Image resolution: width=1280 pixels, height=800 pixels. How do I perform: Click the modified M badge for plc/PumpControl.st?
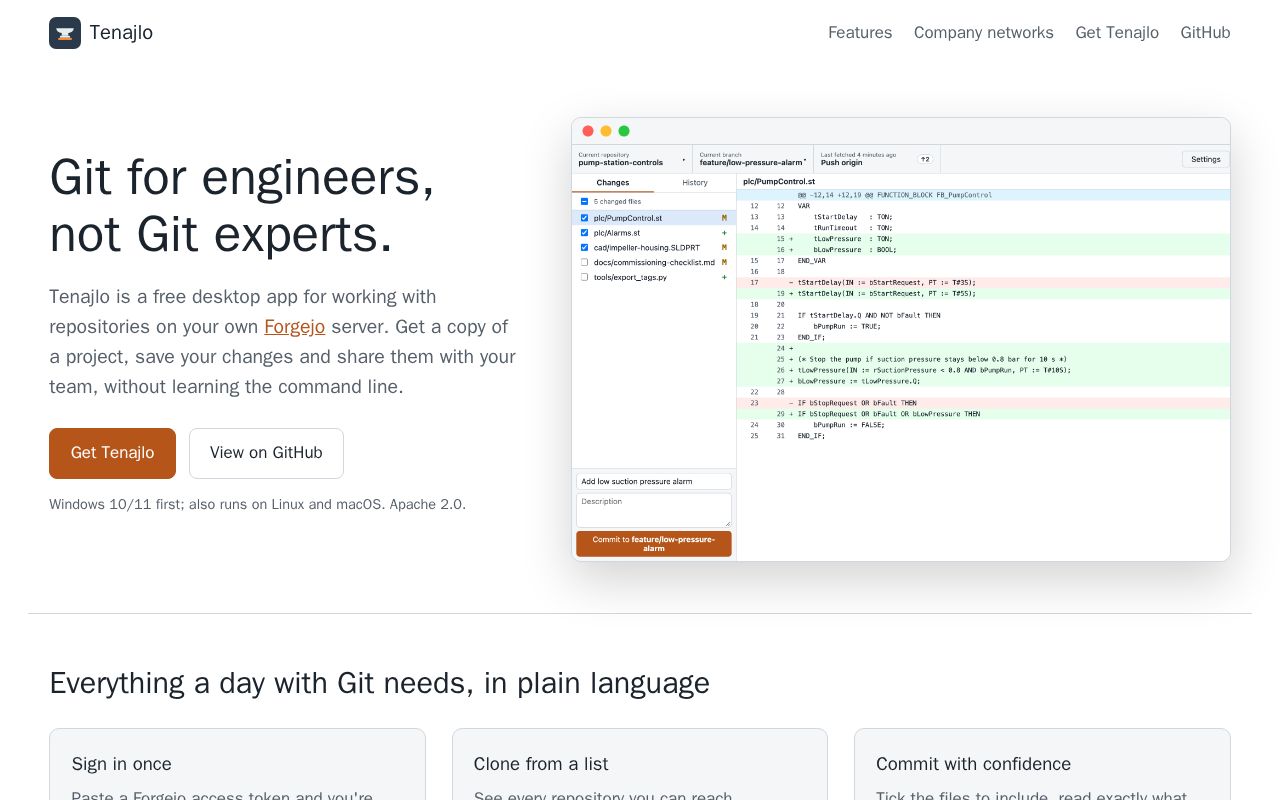pyautogui.click(x=724, y=218)
